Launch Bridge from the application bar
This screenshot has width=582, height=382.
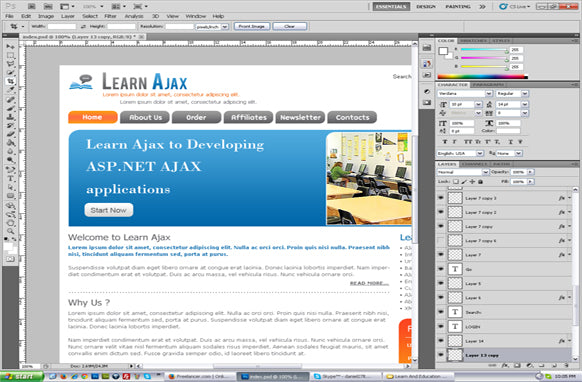pyautogui.click(x=32, y=6)
